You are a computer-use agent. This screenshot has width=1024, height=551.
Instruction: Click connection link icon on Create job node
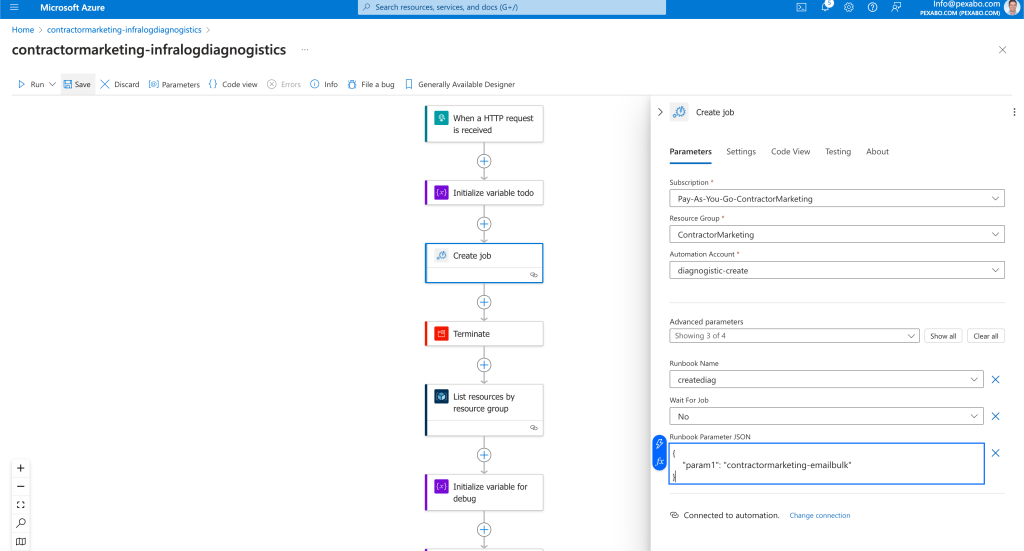(534, 275)
